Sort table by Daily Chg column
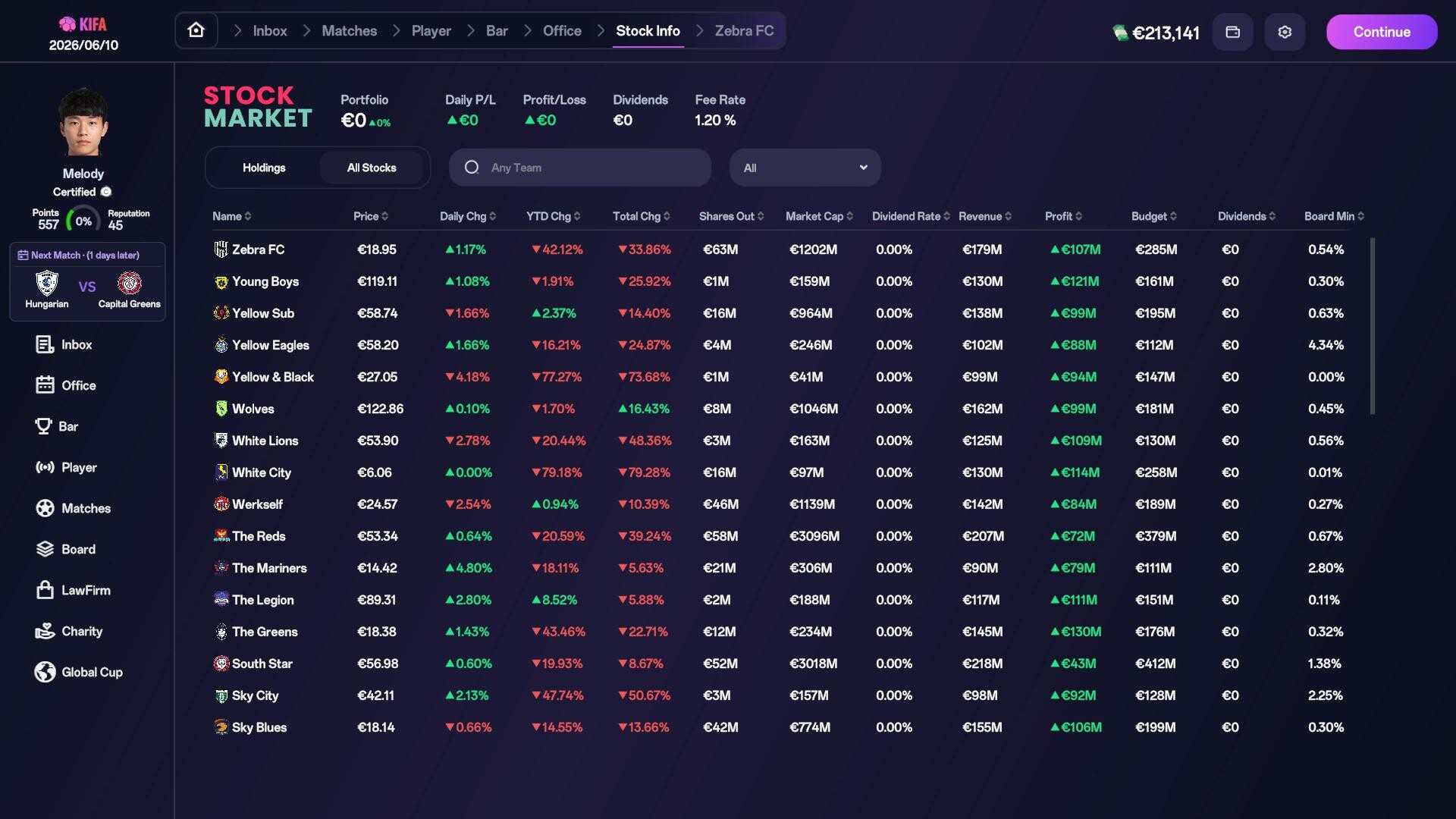This screenshot has width=1456, height=819. point(468,216)
